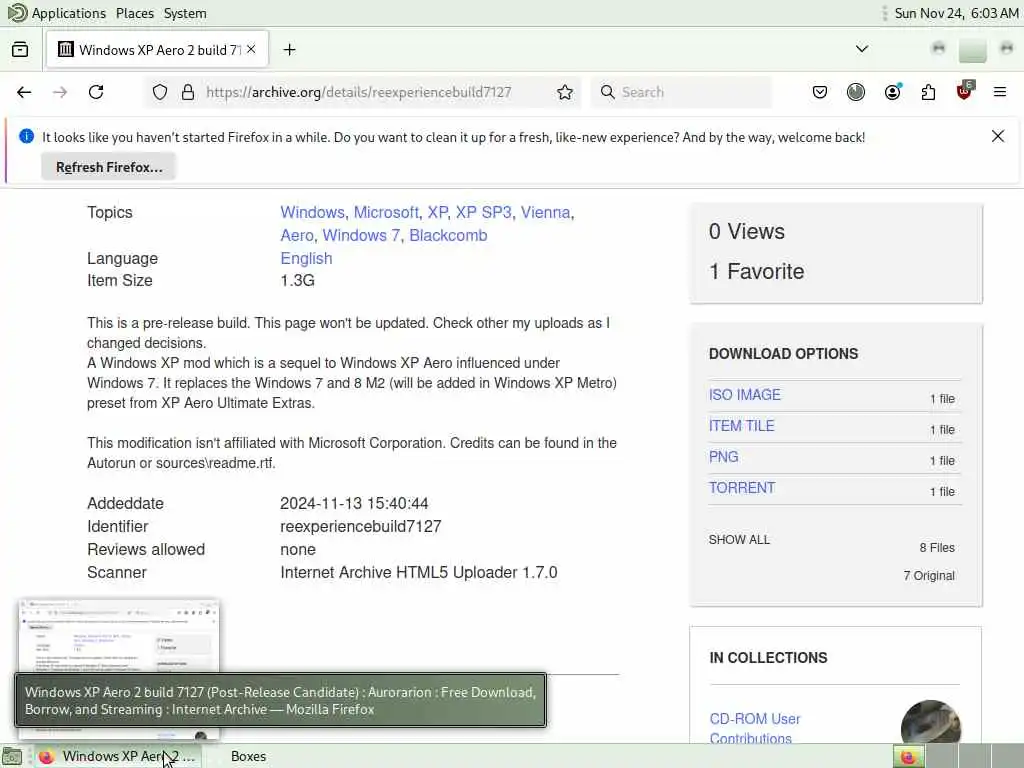
Task: Open the XP SP3 topic link
Action: 483,212
